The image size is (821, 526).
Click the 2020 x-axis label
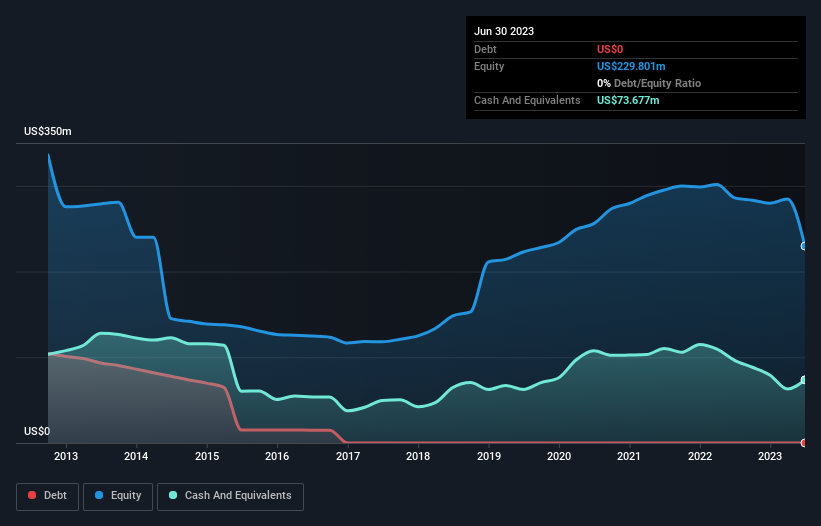click(x=559, y=456)
